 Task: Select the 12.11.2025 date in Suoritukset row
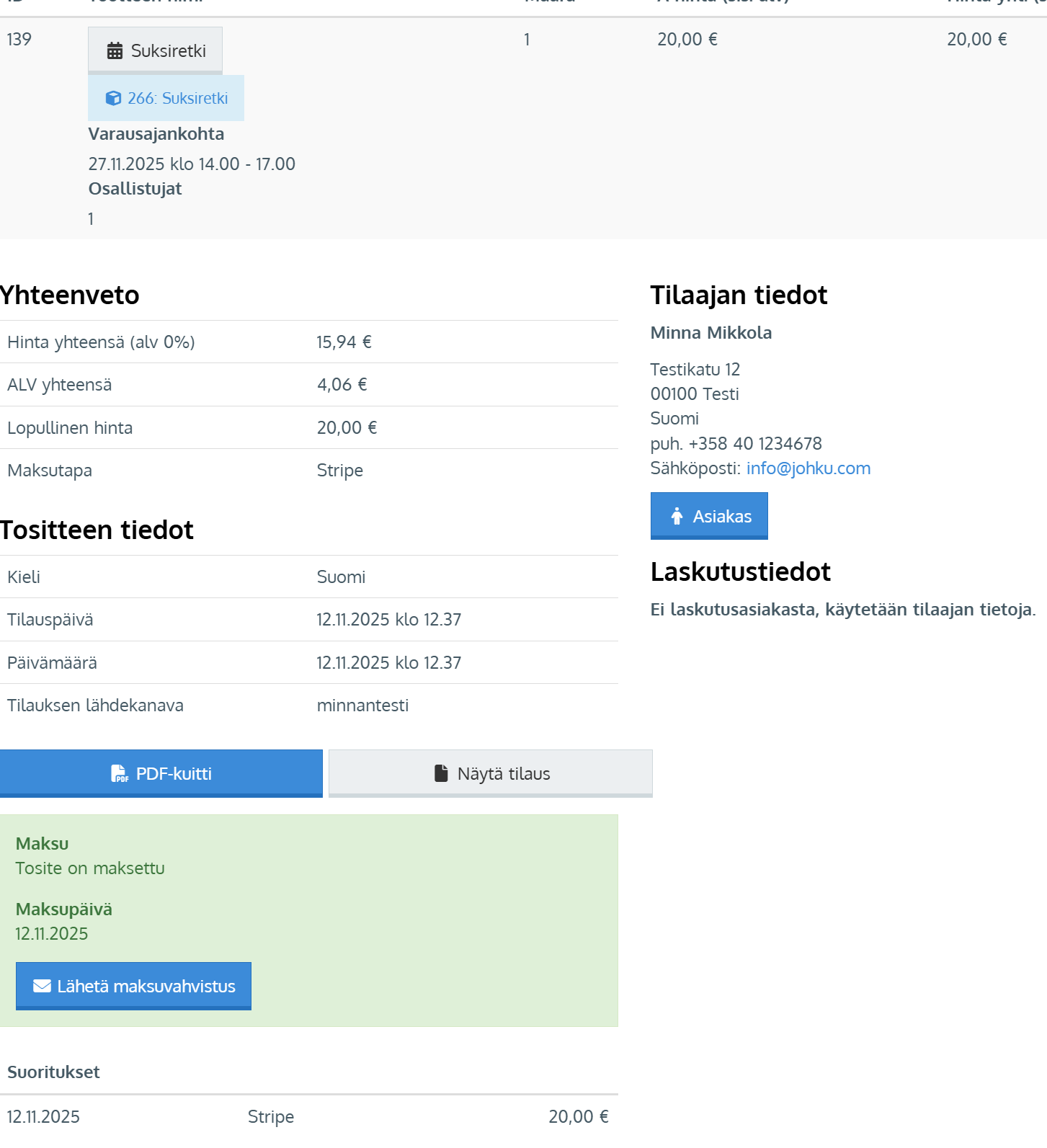coord(43,1117)
